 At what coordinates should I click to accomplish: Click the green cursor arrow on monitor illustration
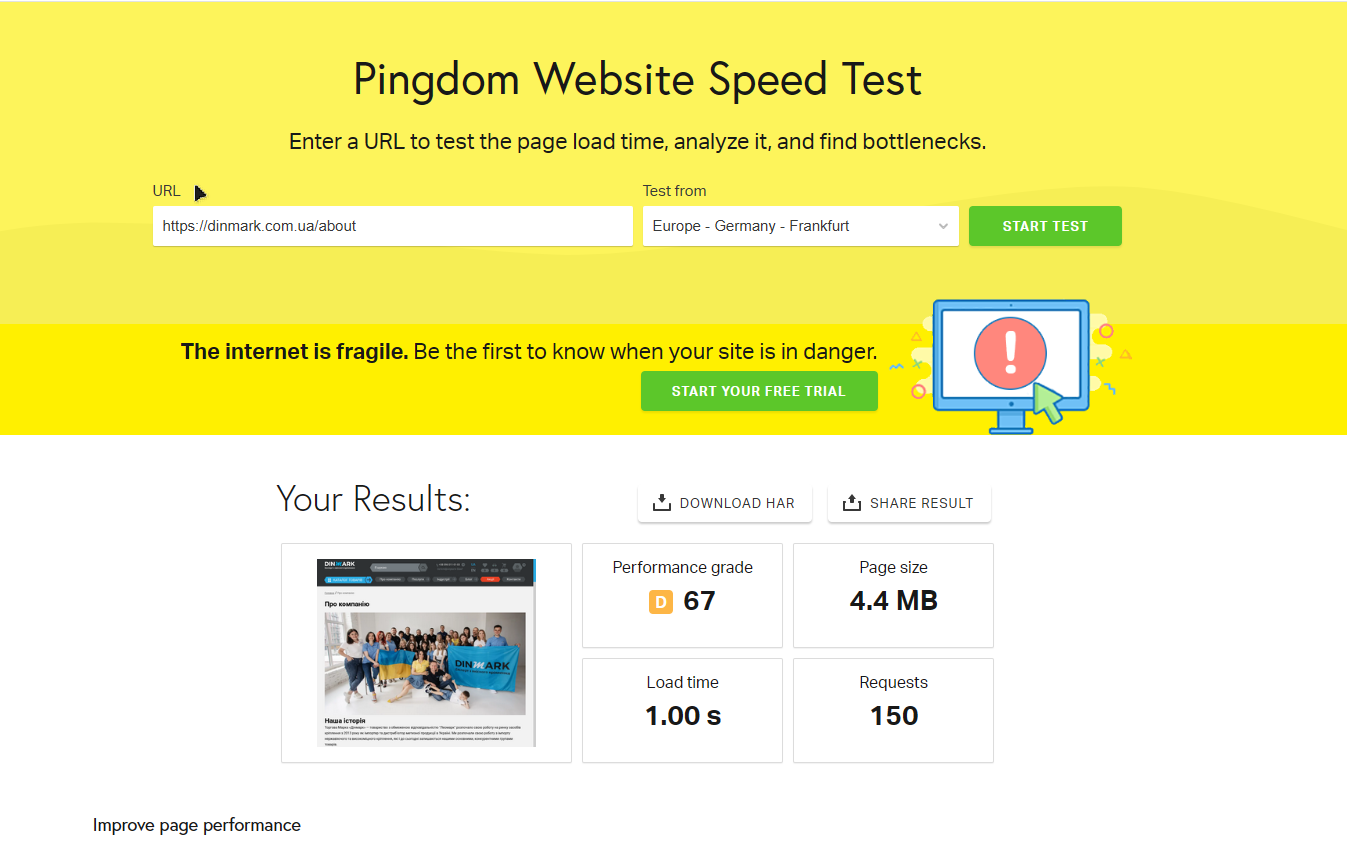(1047, 402)
